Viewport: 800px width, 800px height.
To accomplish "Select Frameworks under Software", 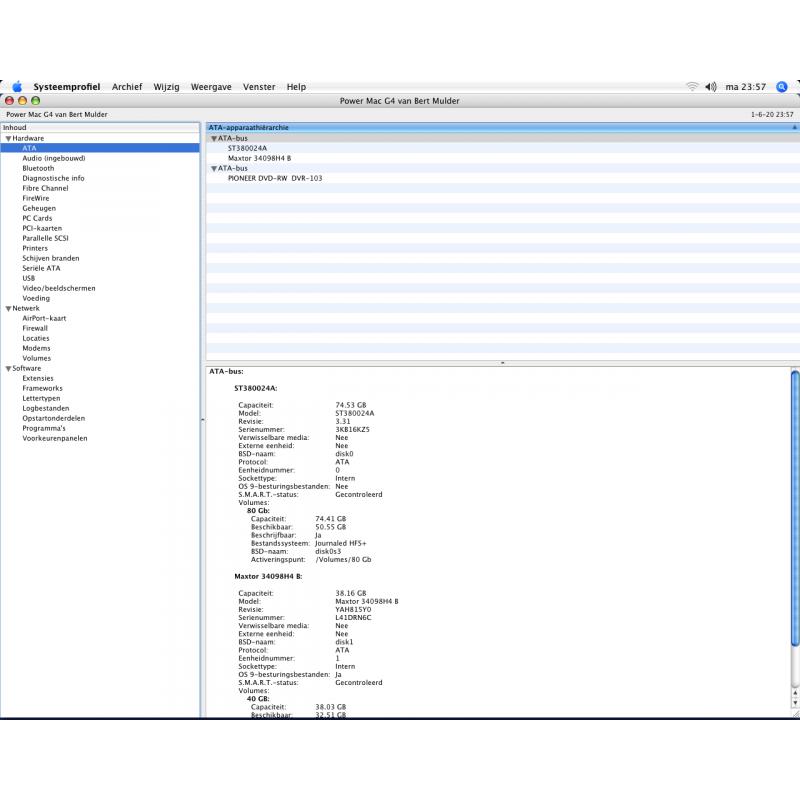I will 43,388.
